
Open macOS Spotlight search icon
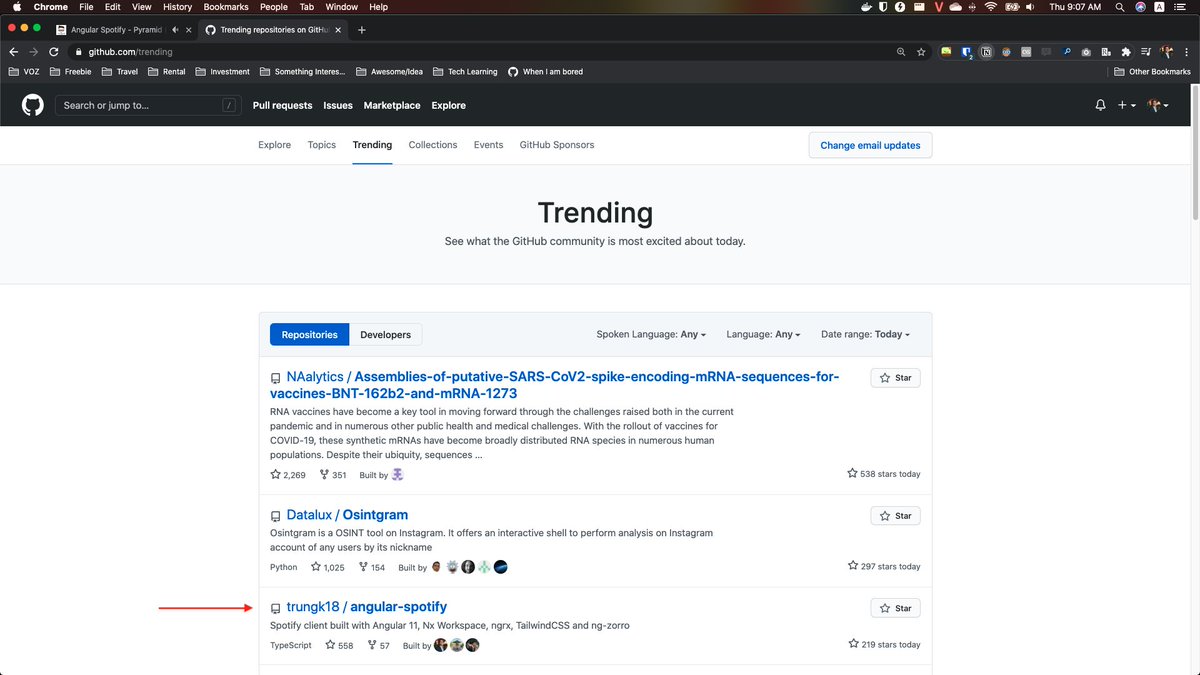coord(1119,7)
